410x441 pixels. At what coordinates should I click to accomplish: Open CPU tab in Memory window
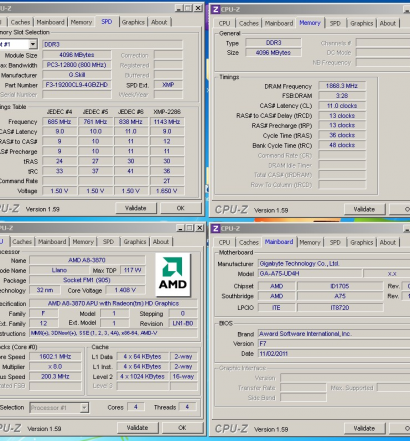[224, 23]
